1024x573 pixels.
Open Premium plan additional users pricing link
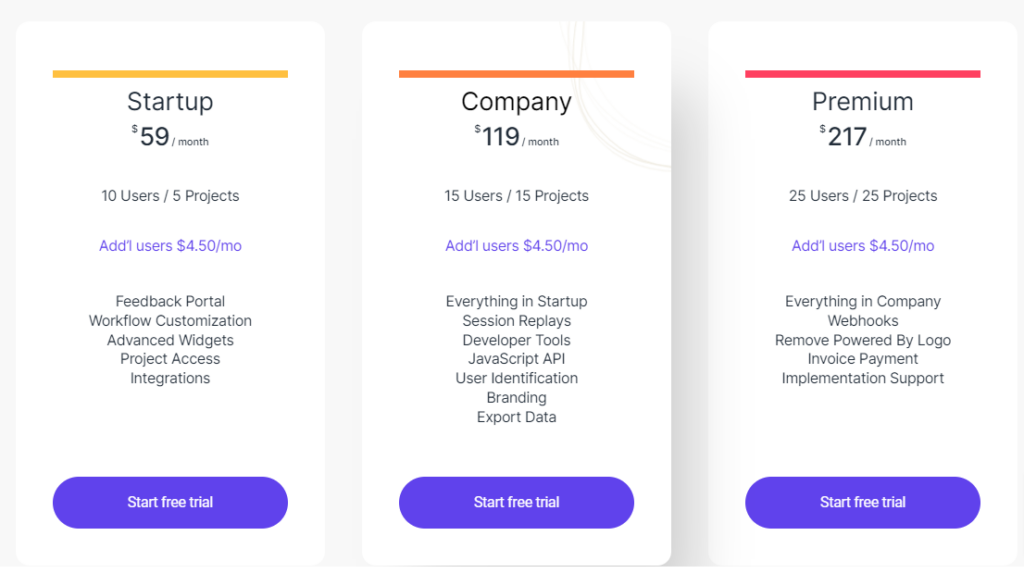pos(862,246)
